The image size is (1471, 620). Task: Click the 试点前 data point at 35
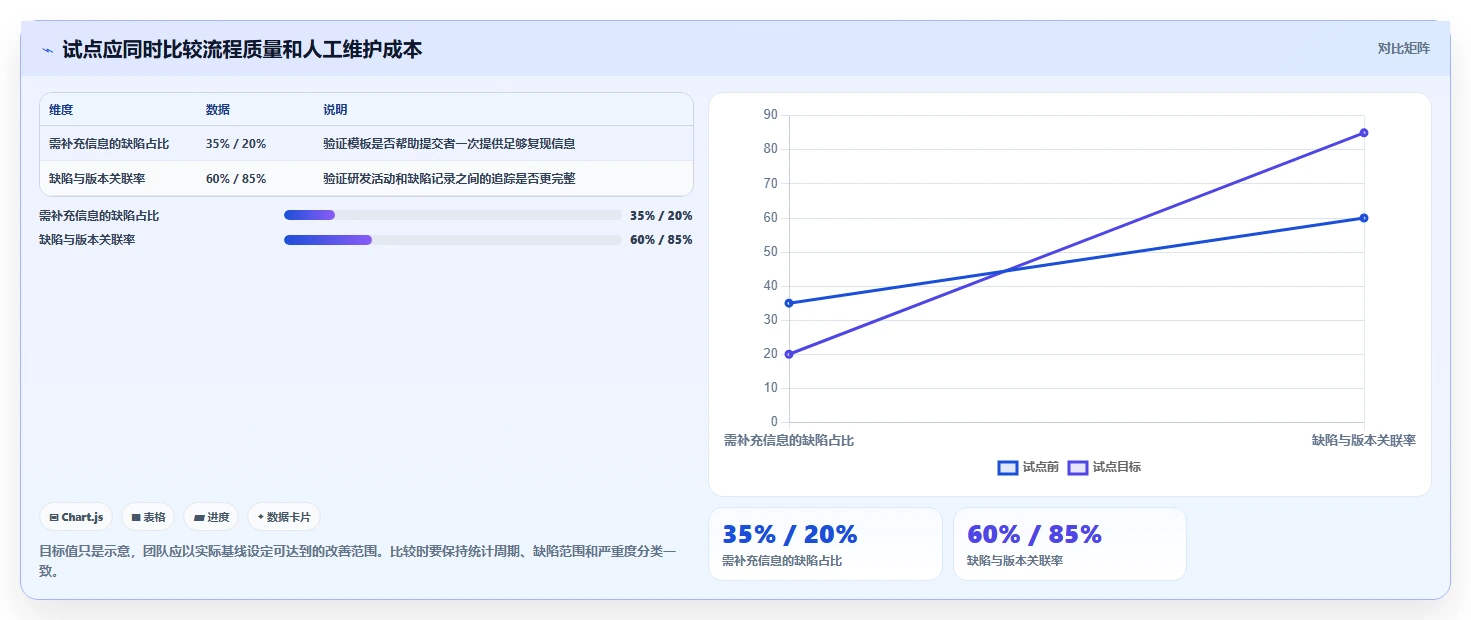coord(789,303)
